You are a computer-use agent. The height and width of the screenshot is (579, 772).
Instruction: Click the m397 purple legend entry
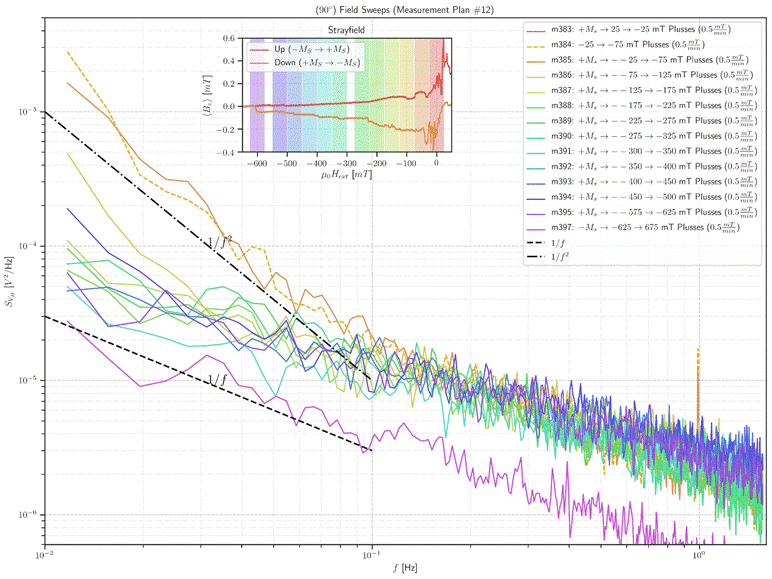(x=640, y=228)
